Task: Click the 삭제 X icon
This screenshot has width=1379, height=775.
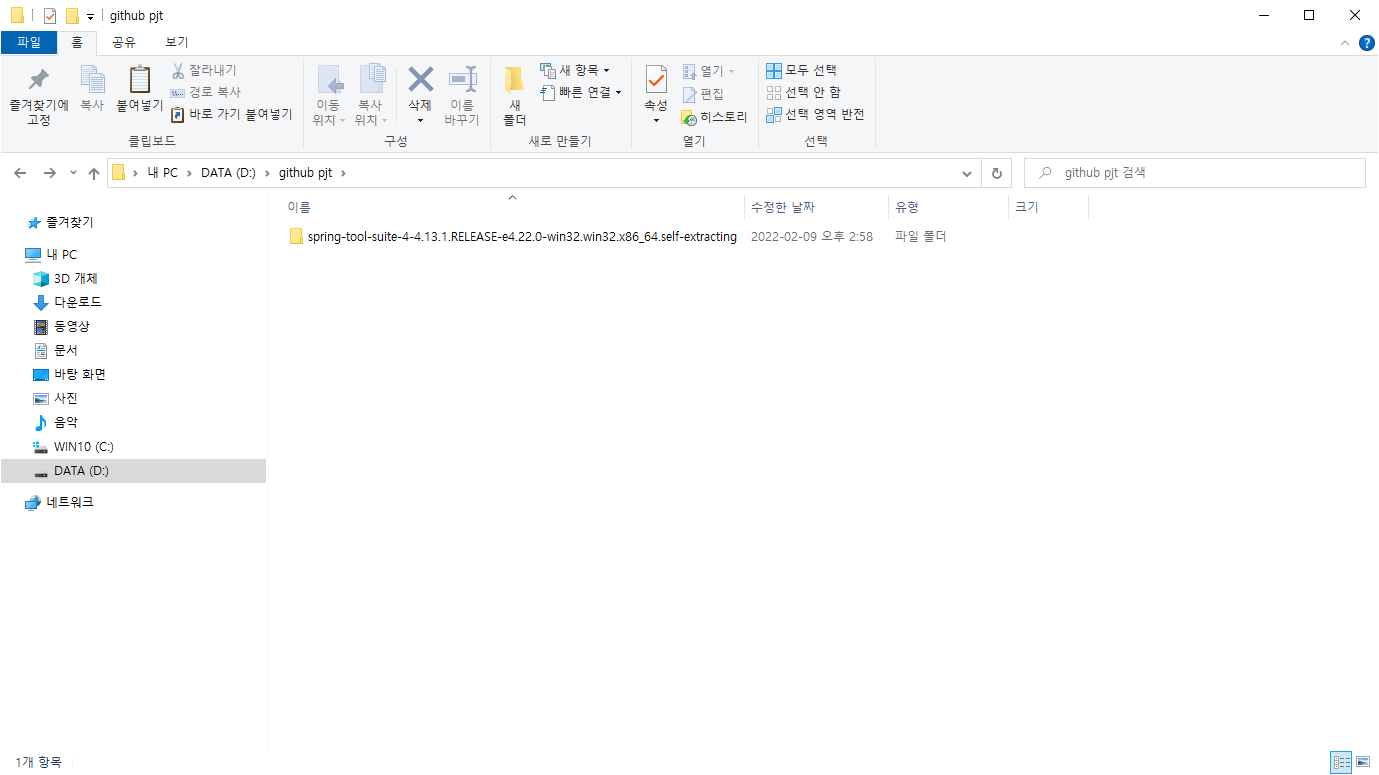Action: (420, 79)
